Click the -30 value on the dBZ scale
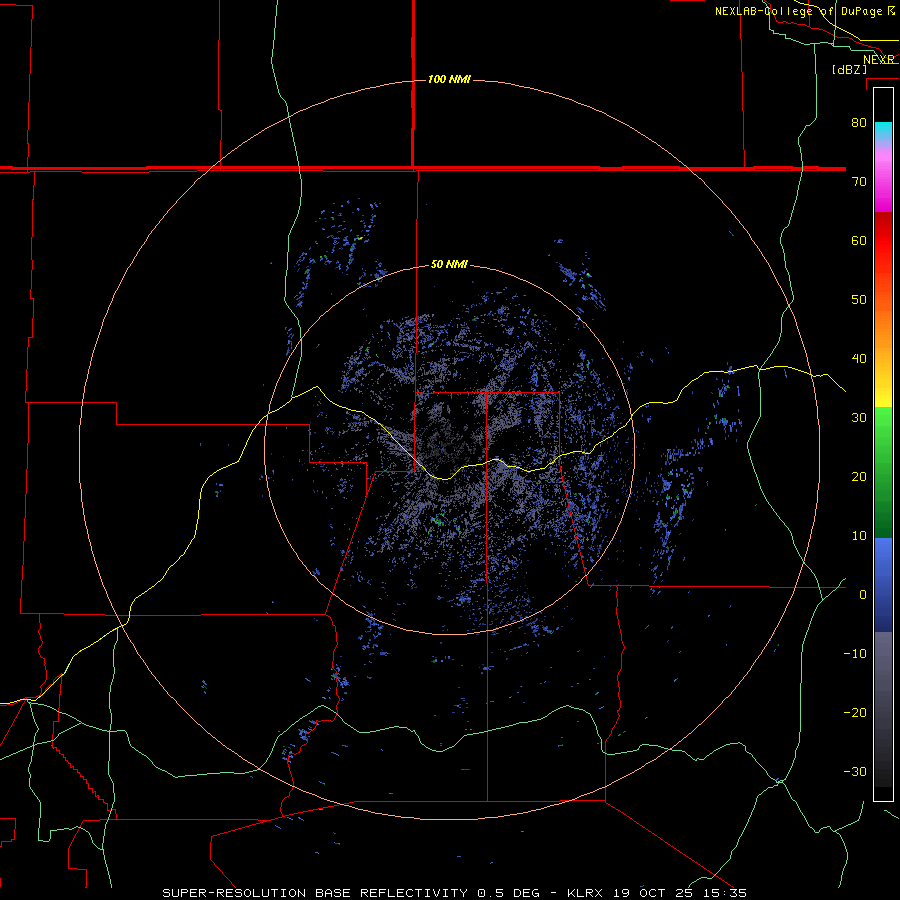The height and width of the screenshot is (900, 900). (x=855, y=771)
